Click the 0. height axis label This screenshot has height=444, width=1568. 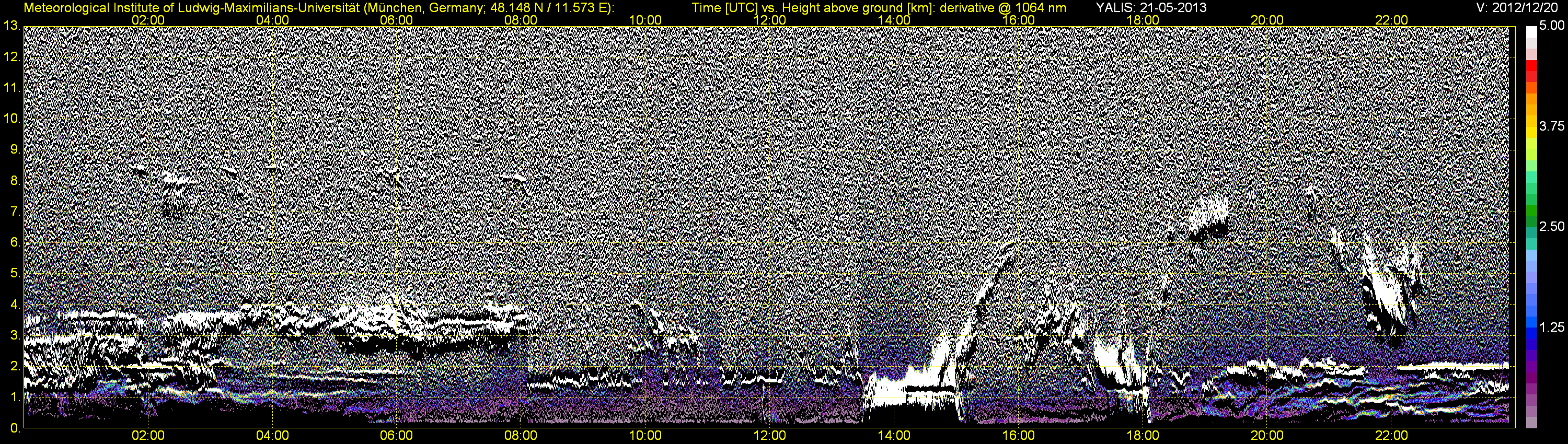click(x=15, y=428)
